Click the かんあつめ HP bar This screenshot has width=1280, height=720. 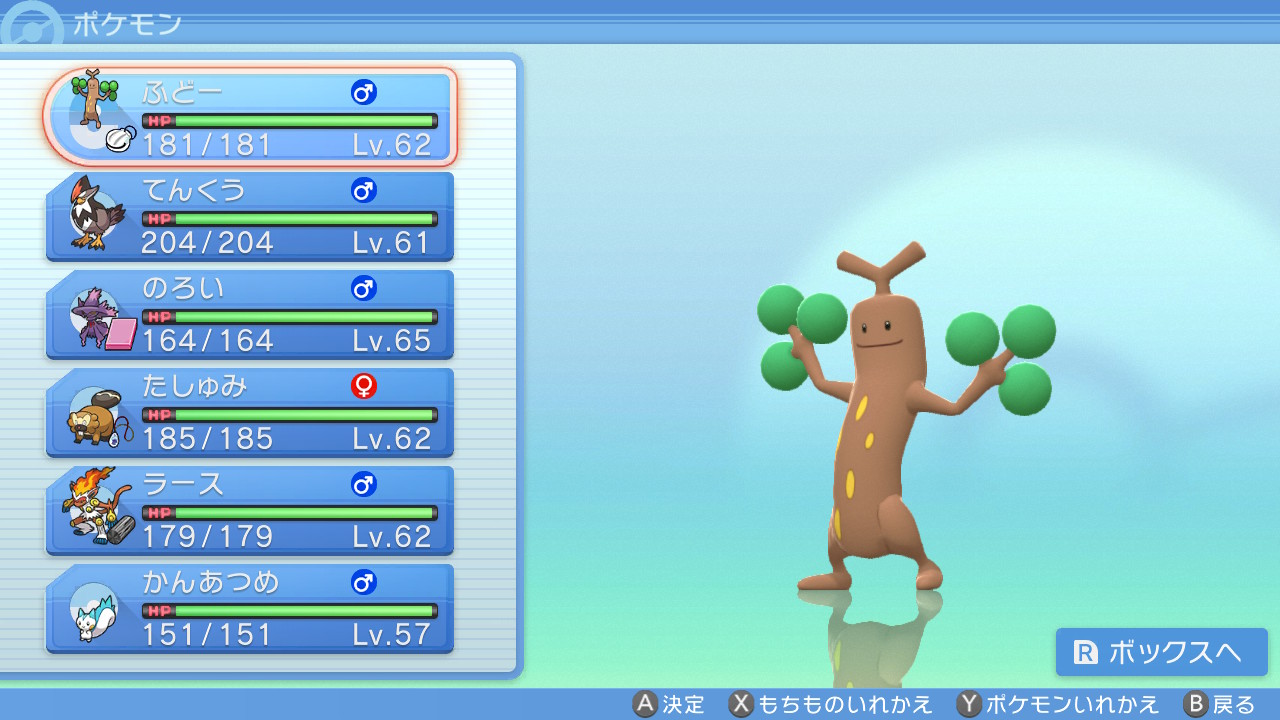[x=290, y=611]
